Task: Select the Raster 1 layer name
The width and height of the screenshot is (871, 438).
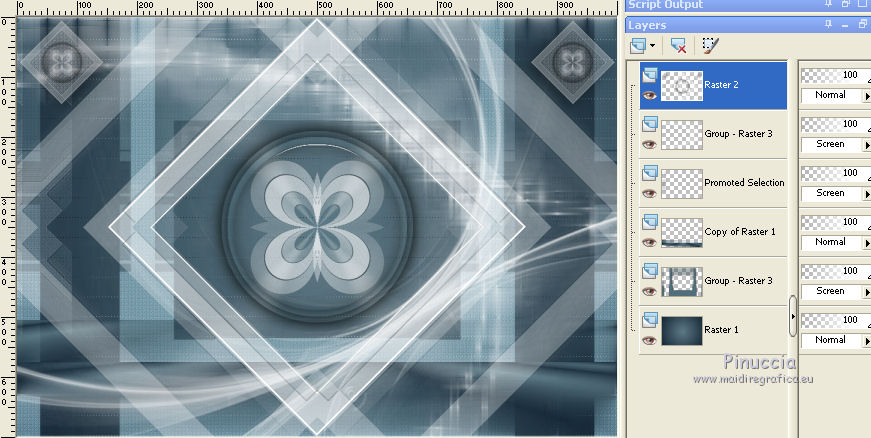Action: pos(721,329)
